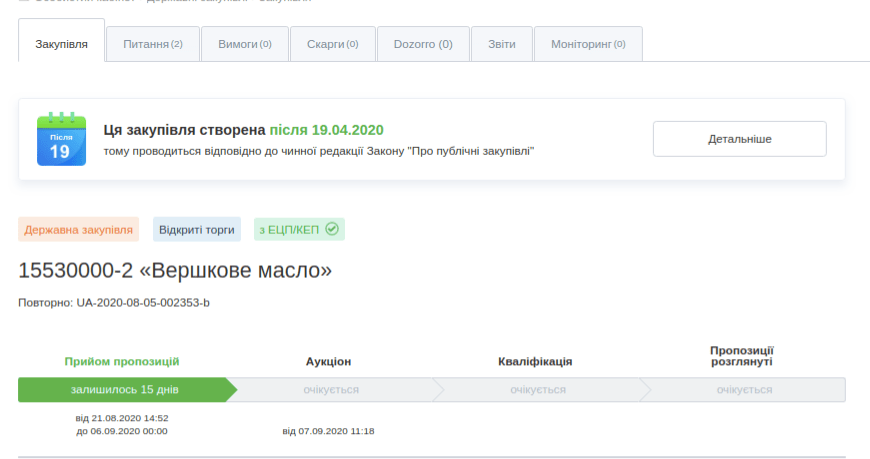Click the Відкриті торги badge

(x=197, y=229)
